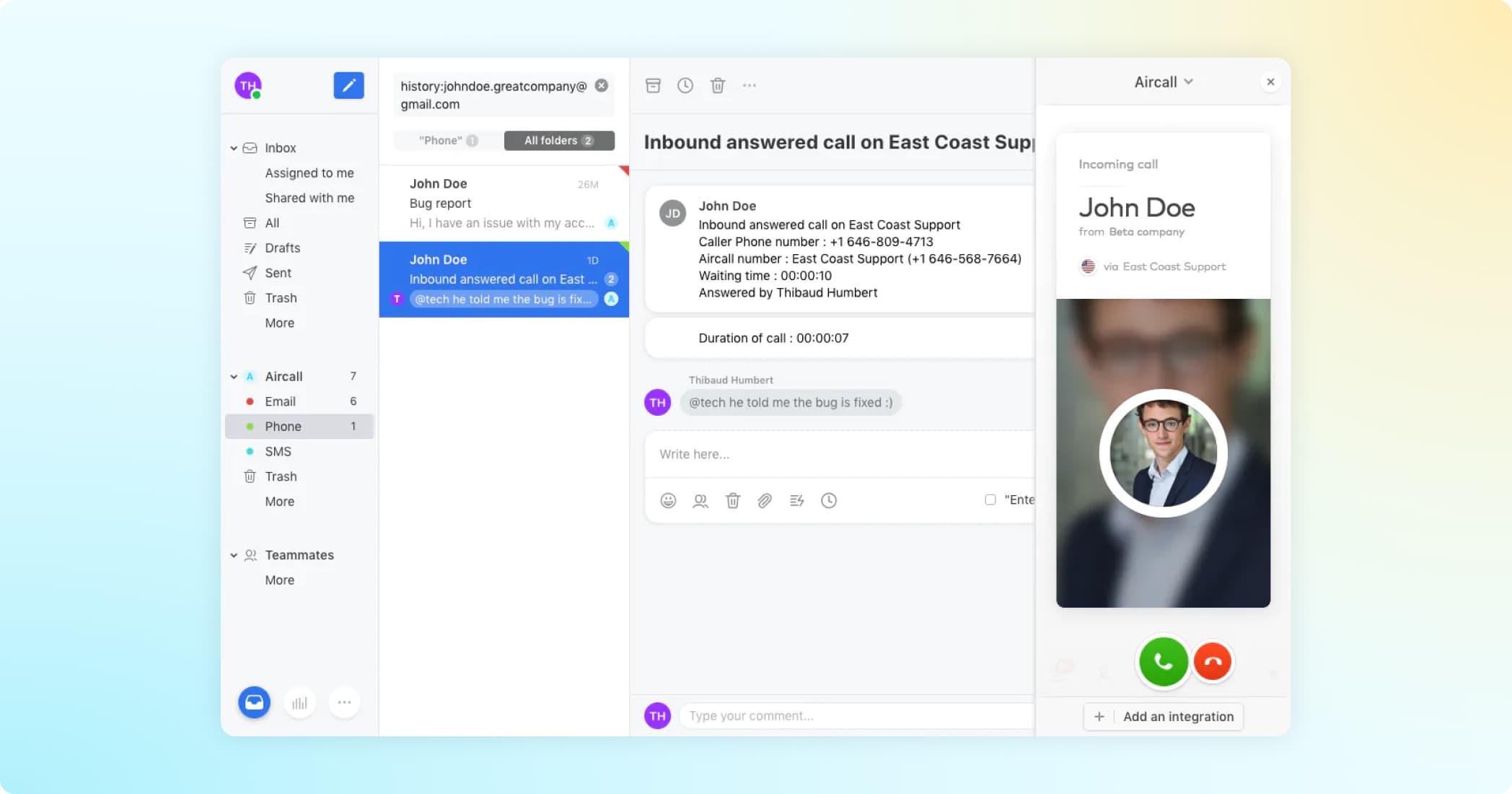
Task: Click the Inbox label in sidebar
Action: coord(280,148)
